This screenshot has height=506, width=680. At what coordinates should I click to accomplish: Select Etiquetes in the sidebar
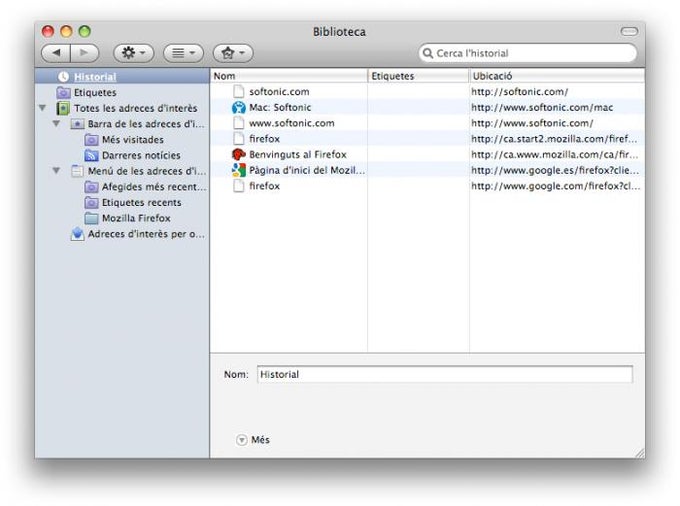pyautogui.click(x=95, y=92)
